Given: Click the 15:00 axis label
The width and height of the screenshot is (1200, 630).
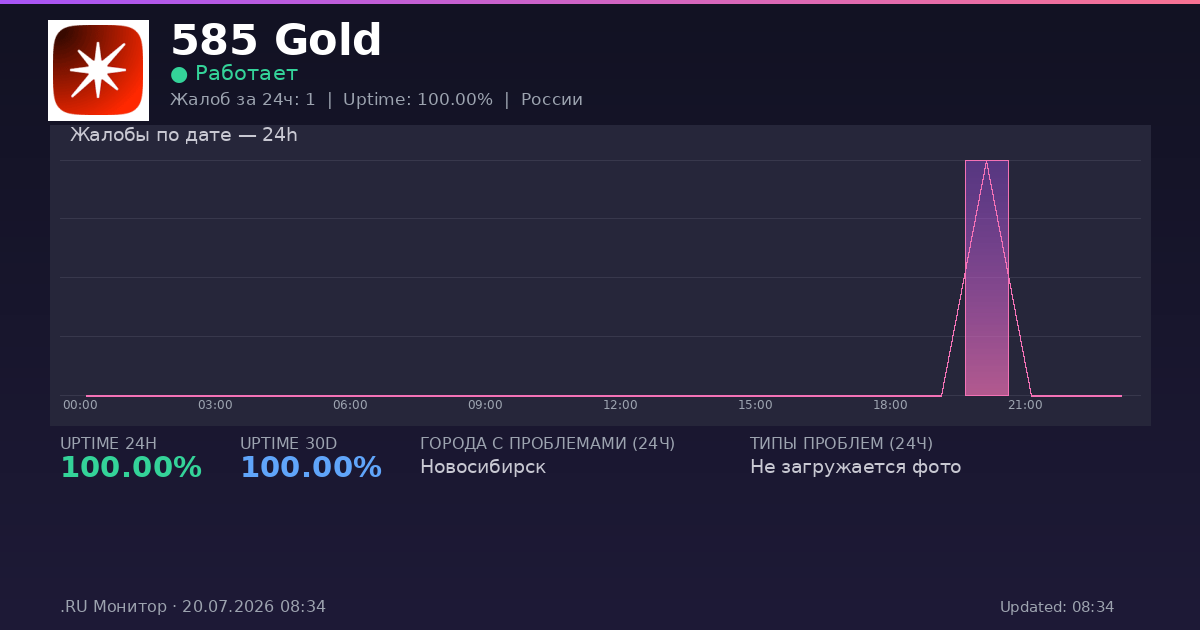Looking at the screenshot, I should [x=755, y=405].
